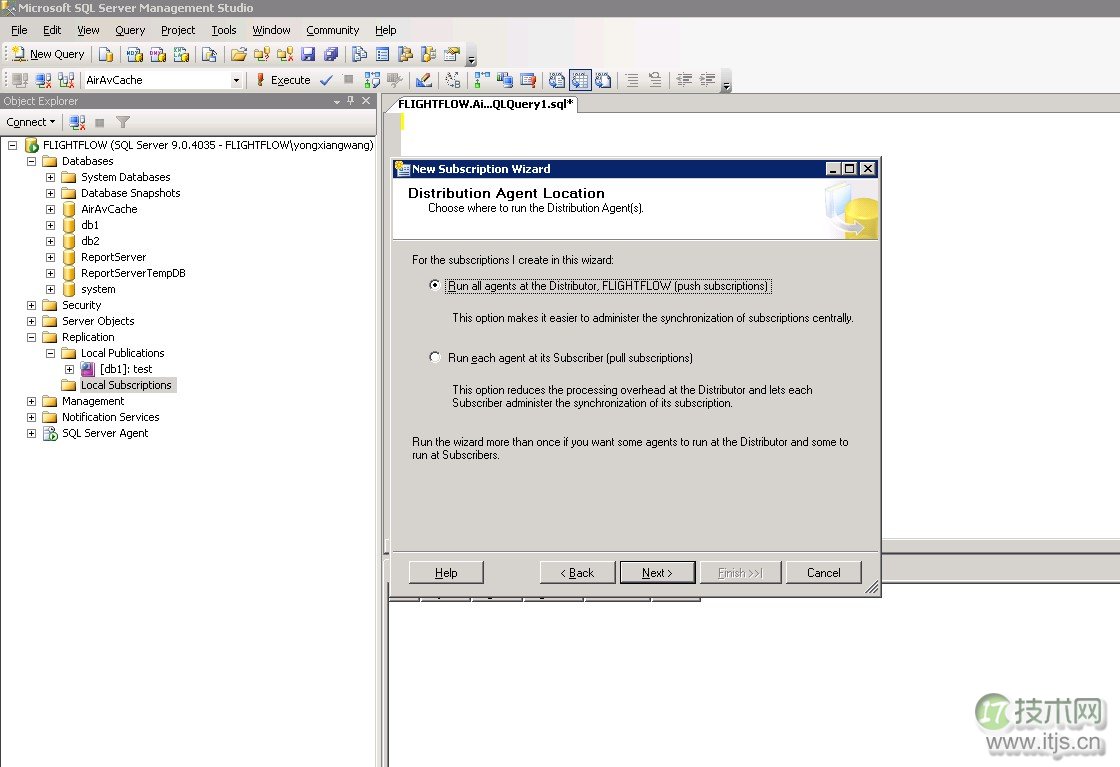The height and width of the screenshot is (767, 1120).
Task: Save the query with the floppy disk icon
Action: click(308, 54)
